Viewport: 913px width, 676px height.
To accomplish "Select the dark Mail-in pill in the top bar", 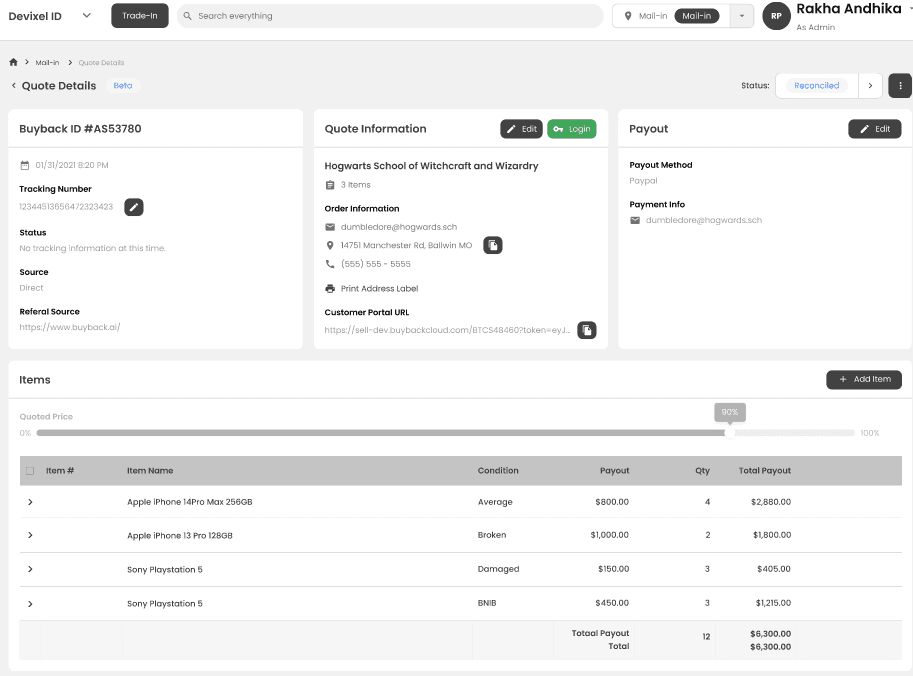I will 696,16.
